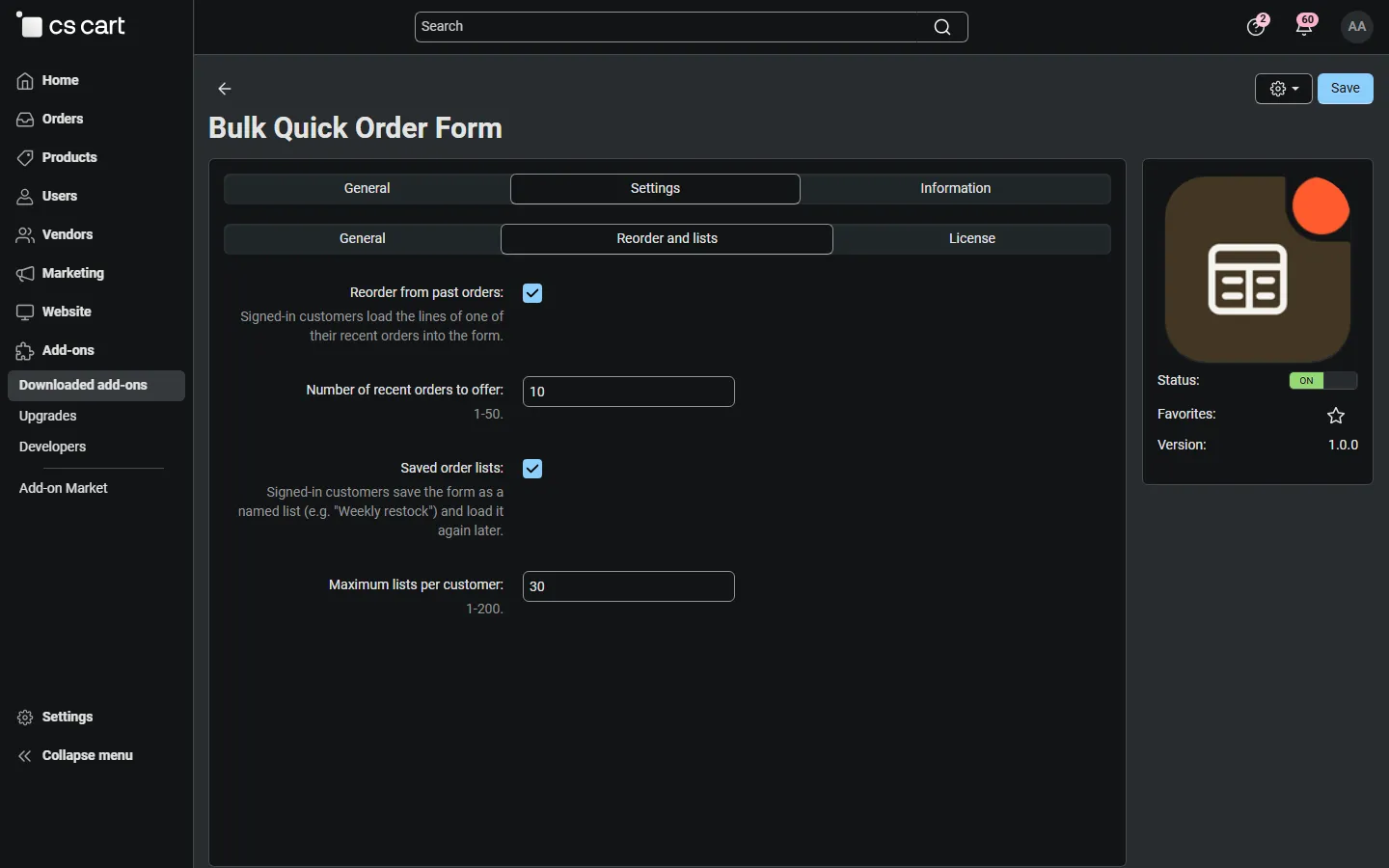The height and width of the screenshot is (868, 1389).
Task: Click the Bulk Quick Order Form title
Action: pyautogui.click(x=356, y=128)
